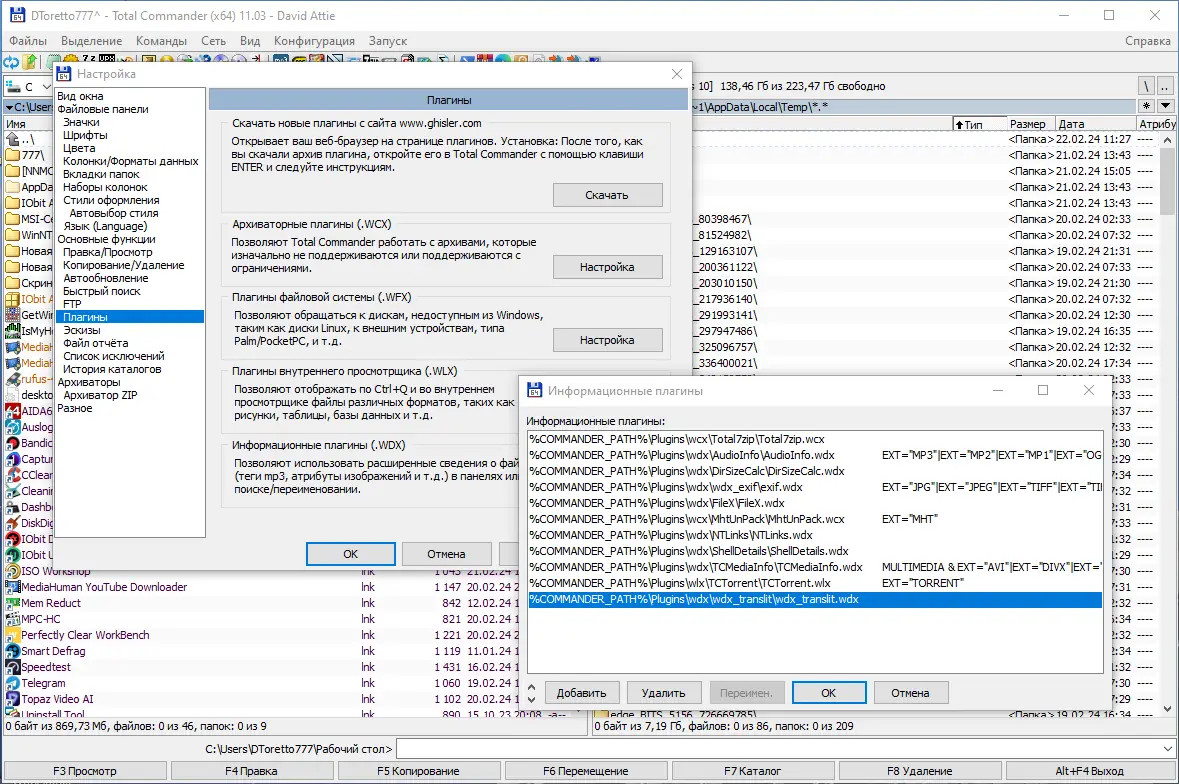Open the Конфигурация menu
1179x784 pixels.
pyautogui.click(x=314, y=41)
